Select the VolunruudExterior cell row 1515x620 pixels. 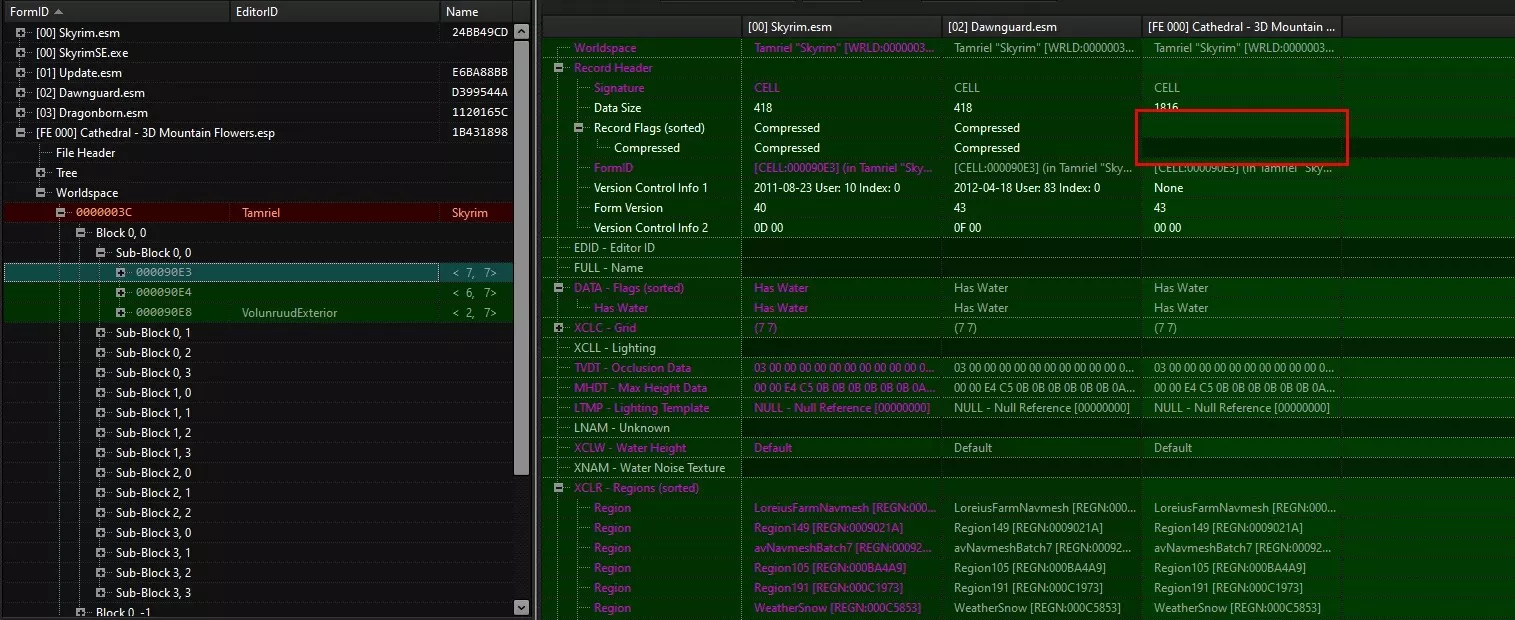pyautogui.click(x=258, y=313)
